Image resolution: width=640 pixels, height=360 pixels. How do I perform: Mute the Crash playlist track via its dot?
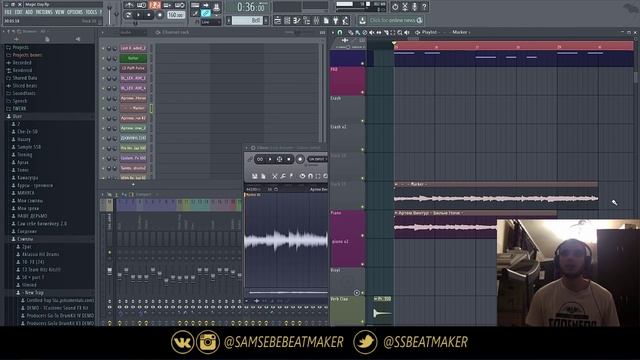pos(362,121)
